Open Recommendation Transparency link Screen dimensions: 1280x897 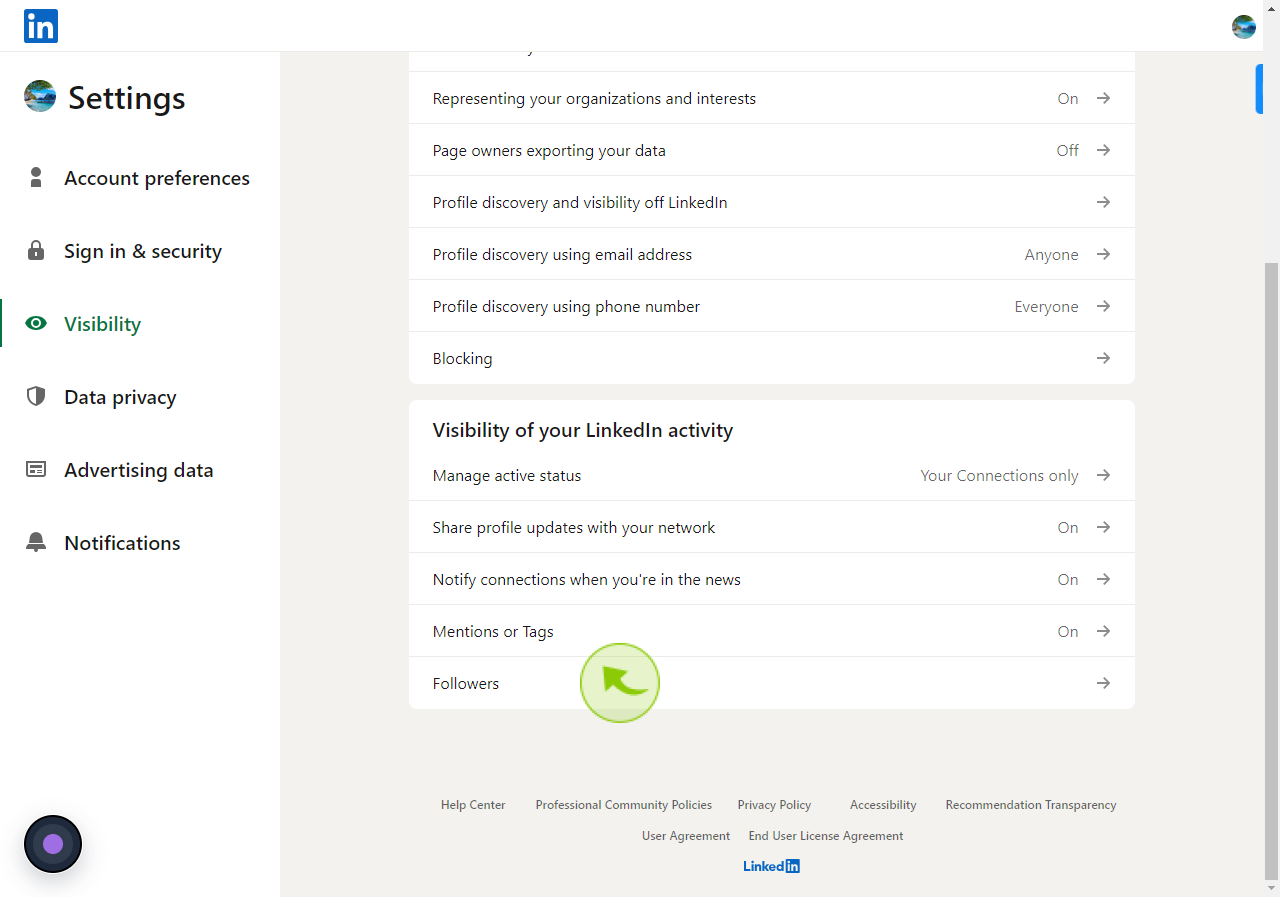pos(1031,805)
